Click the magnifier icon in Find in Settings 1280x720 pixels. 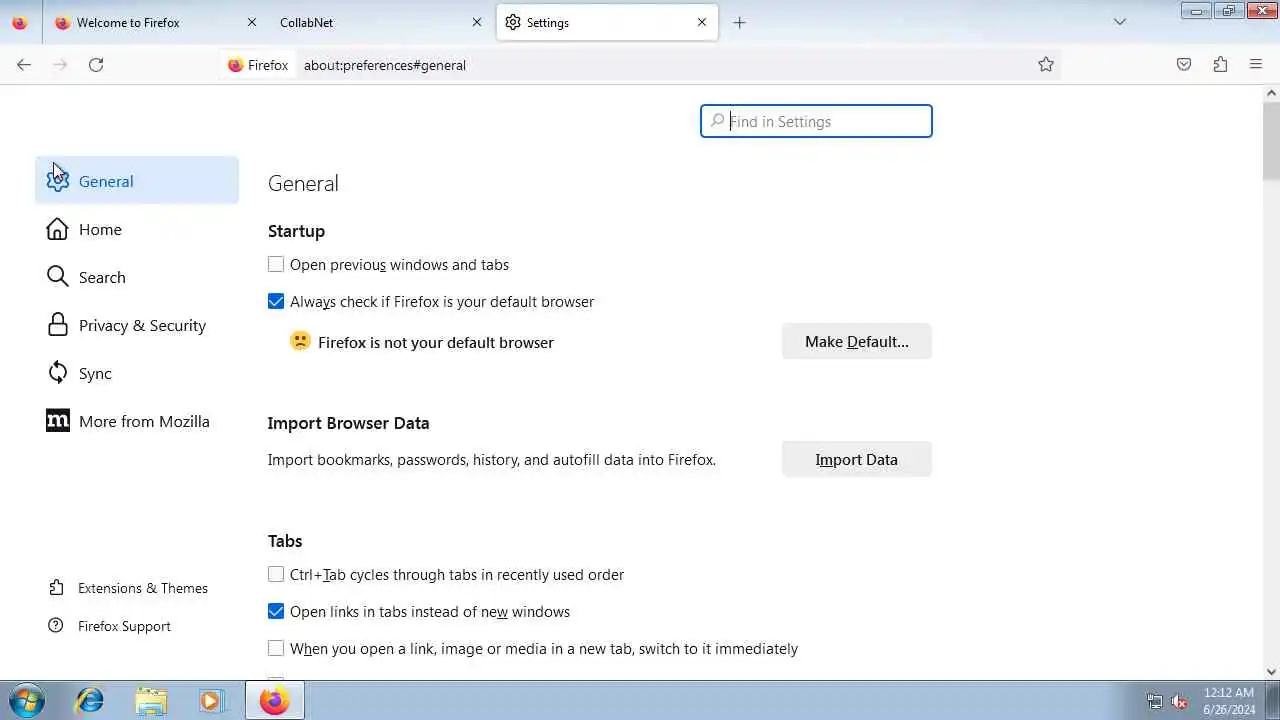point(717,121)
